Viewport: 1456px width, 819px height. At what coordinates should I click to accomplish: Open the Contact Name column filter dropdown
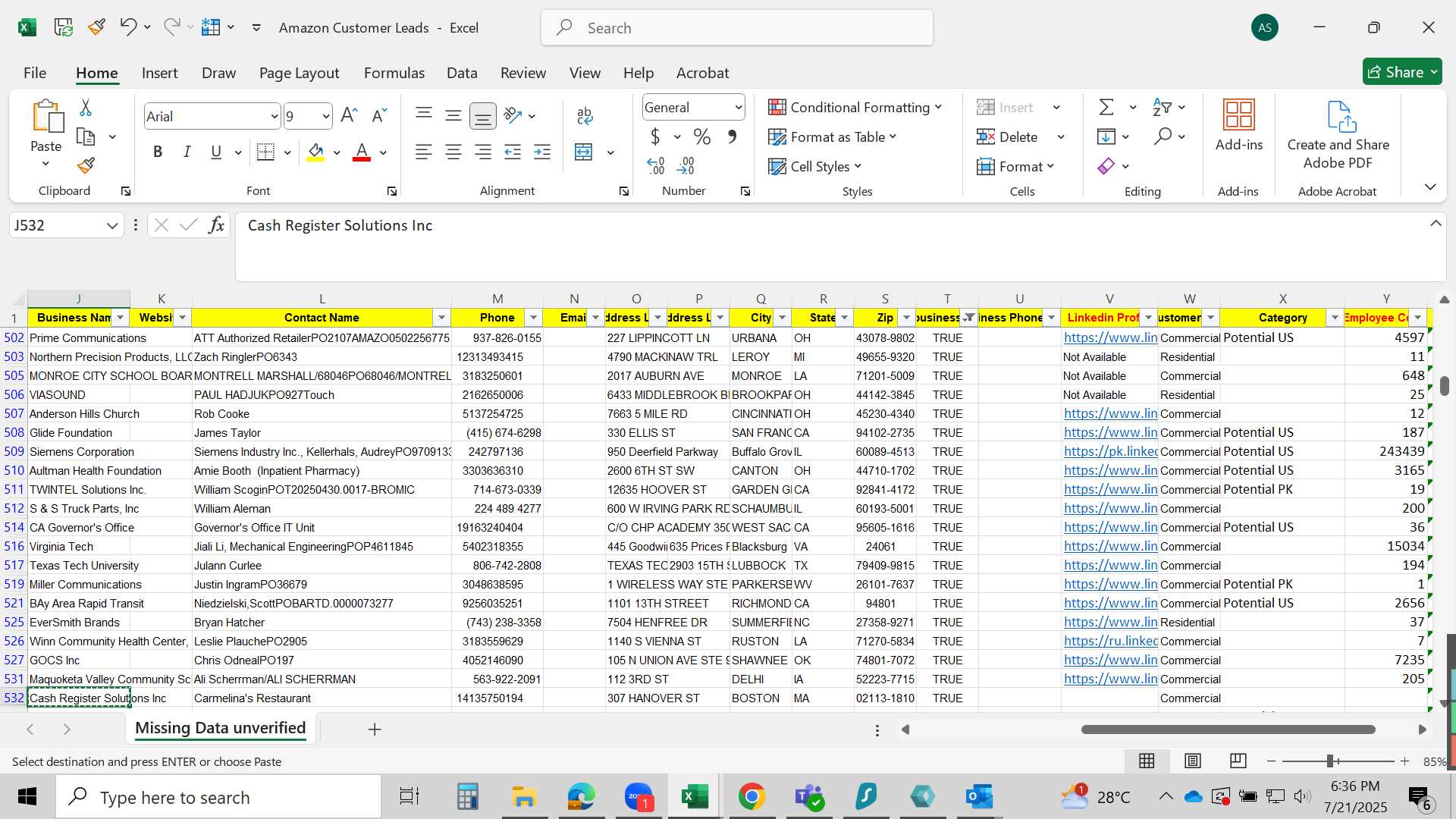click(441, 318)
